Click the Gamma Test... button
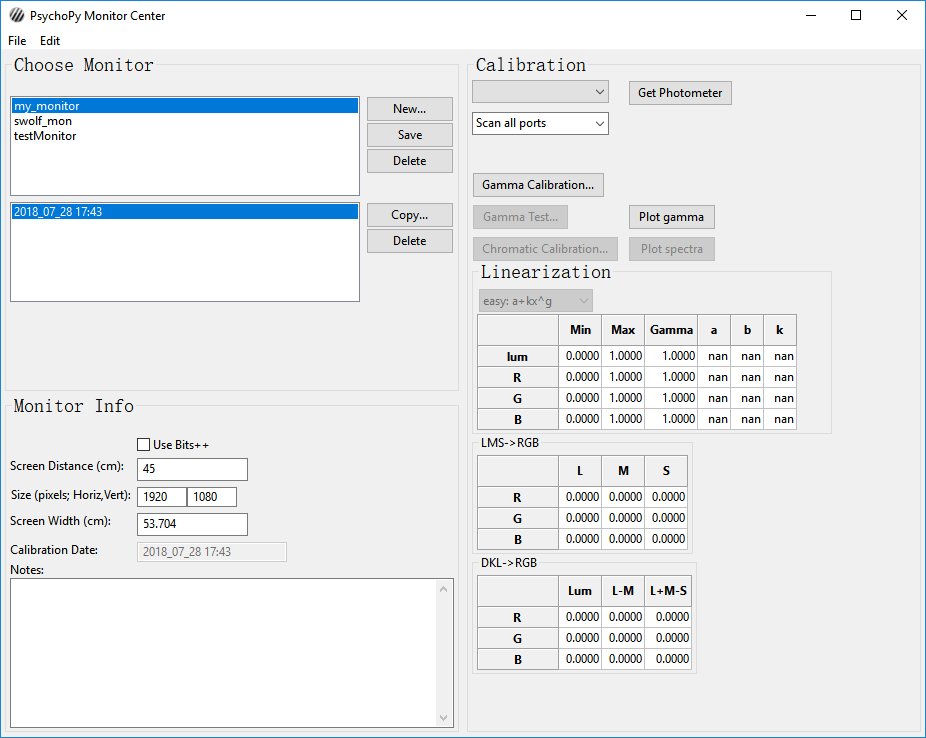This screenshot has width=926, height=738. click(520, 217)
